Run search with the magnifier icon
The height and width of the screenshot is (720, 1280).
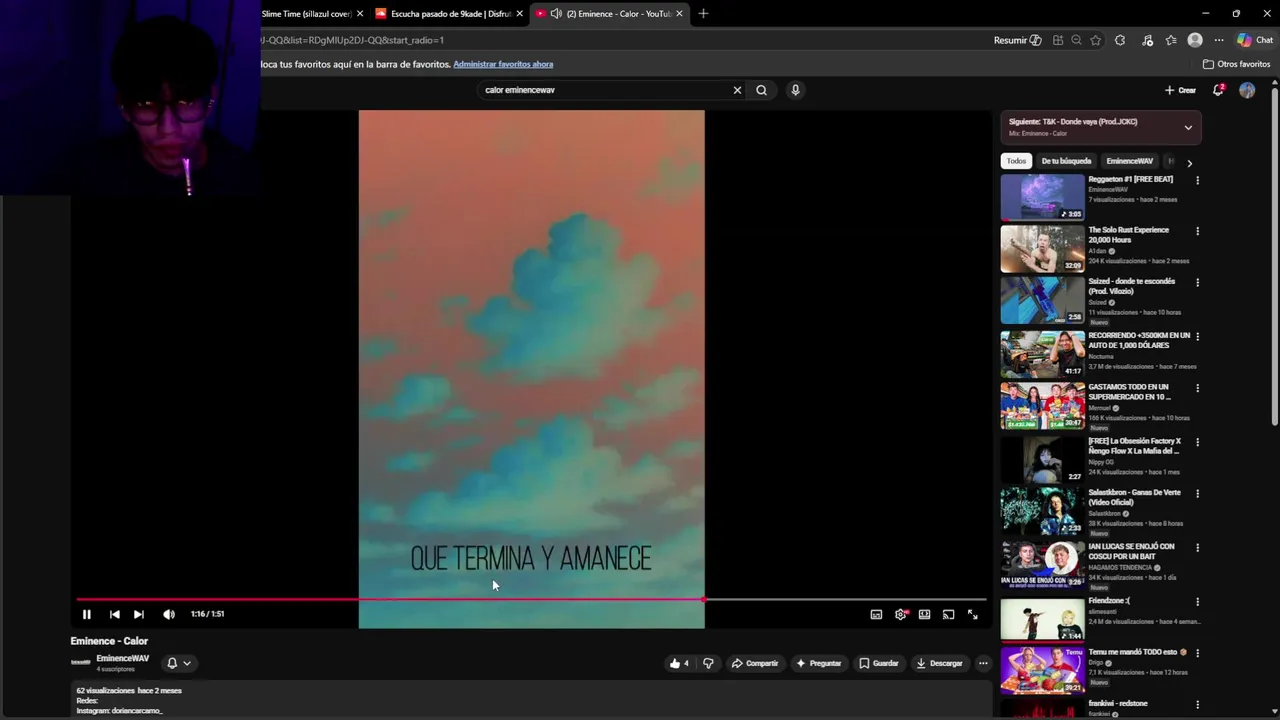pos(761,90)
